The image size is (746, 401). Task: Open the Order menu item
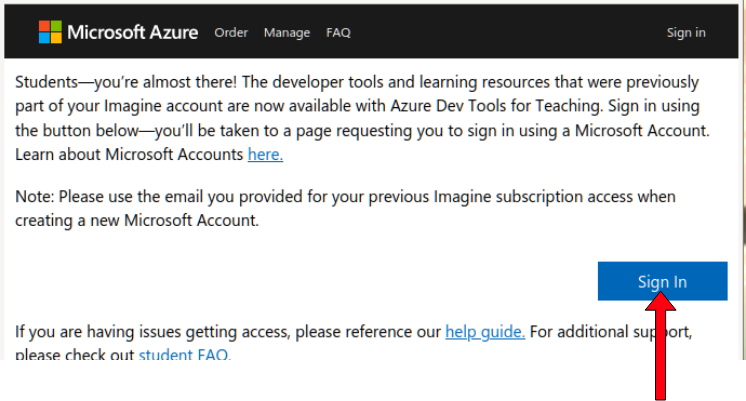(231, 33)
